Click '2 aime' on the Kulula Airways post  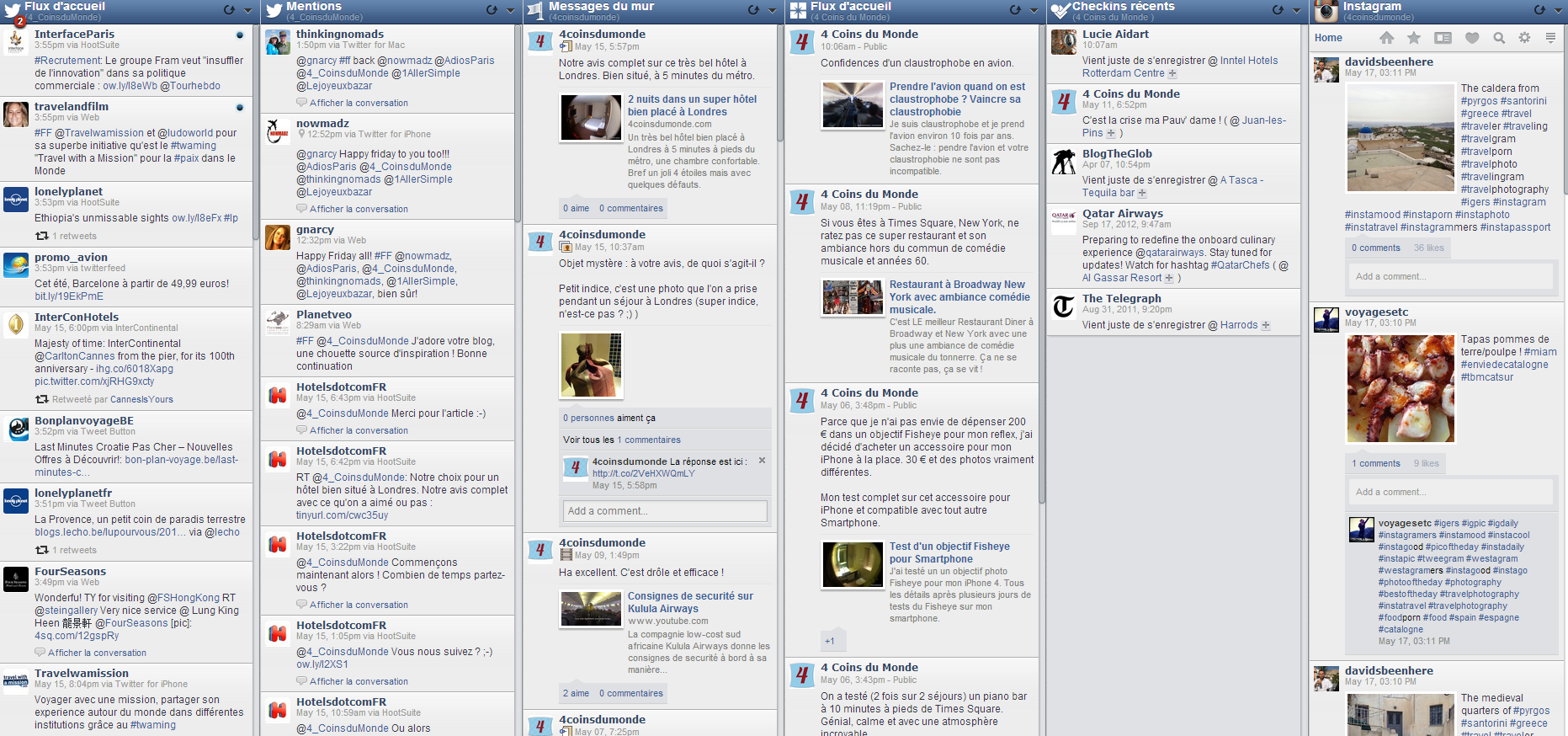coord(577,694)
